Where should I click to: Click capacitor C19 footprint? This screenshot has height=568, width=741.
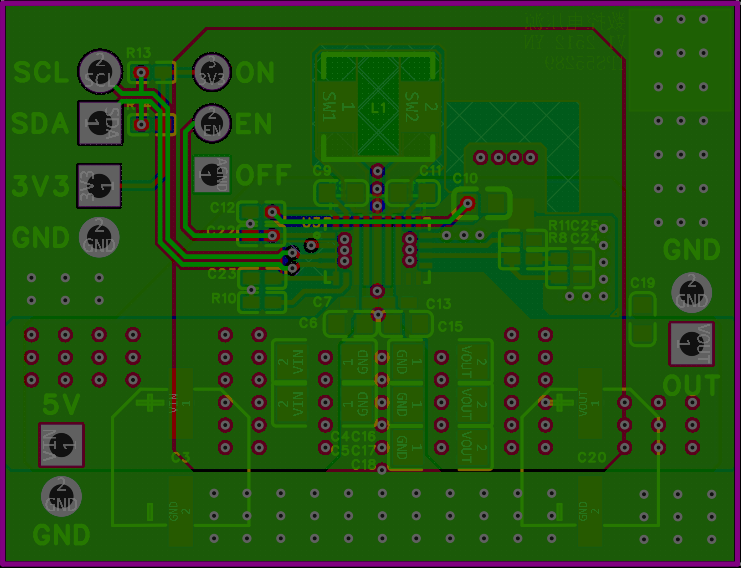(642, 319)
